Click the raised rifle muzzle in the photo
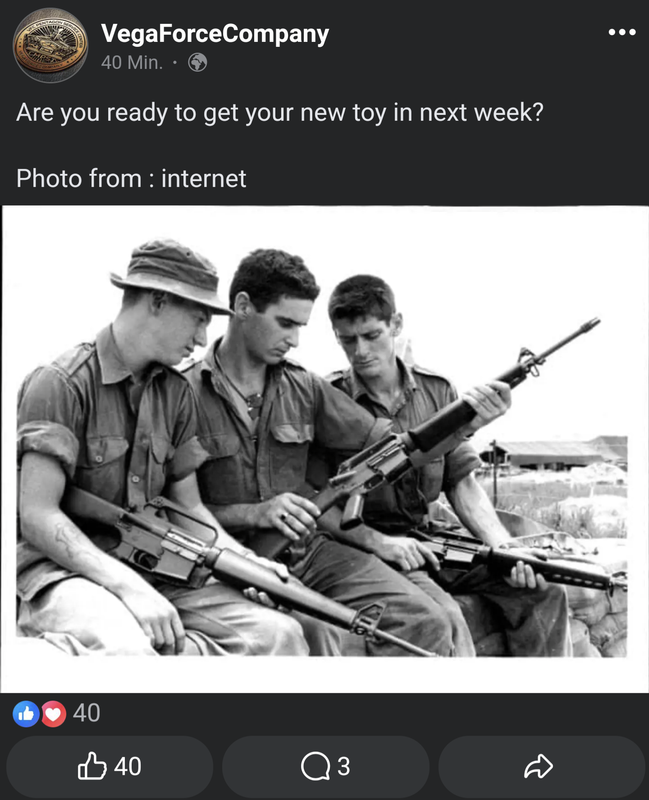 point(591,324)
